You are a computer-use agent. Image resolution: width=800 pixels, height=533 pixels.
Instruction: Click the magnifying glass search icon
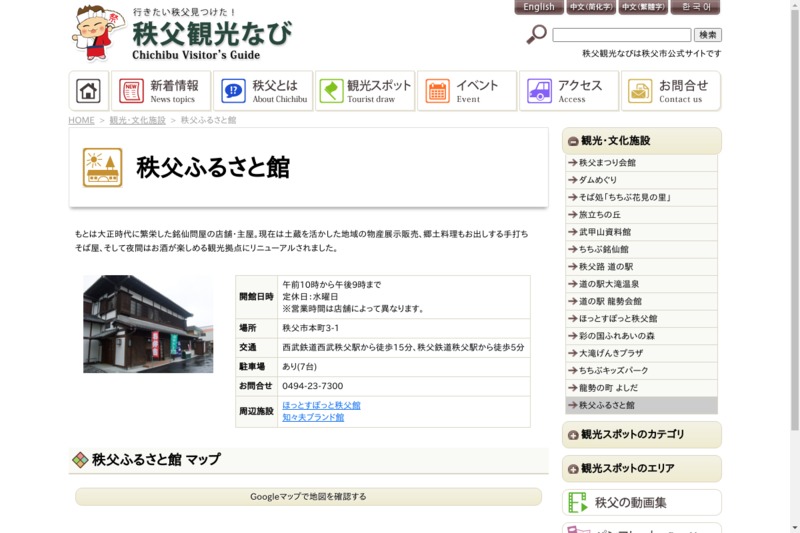pos(537,35)
